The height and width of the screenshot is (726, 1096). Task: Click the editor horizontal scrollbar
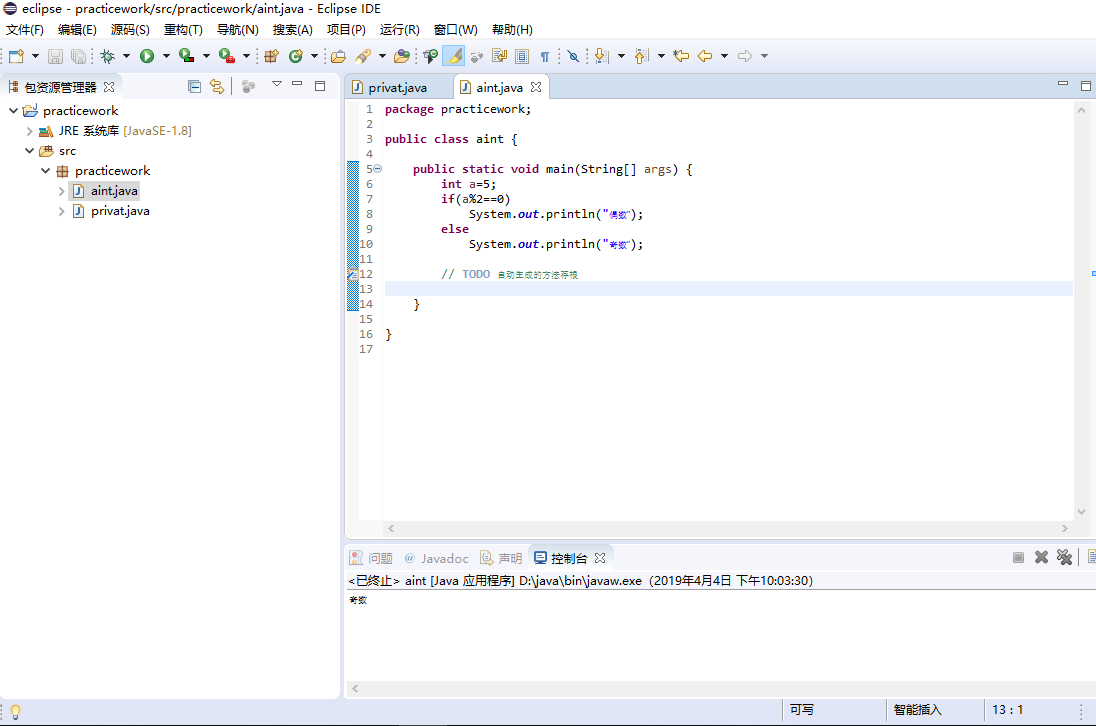727,528
